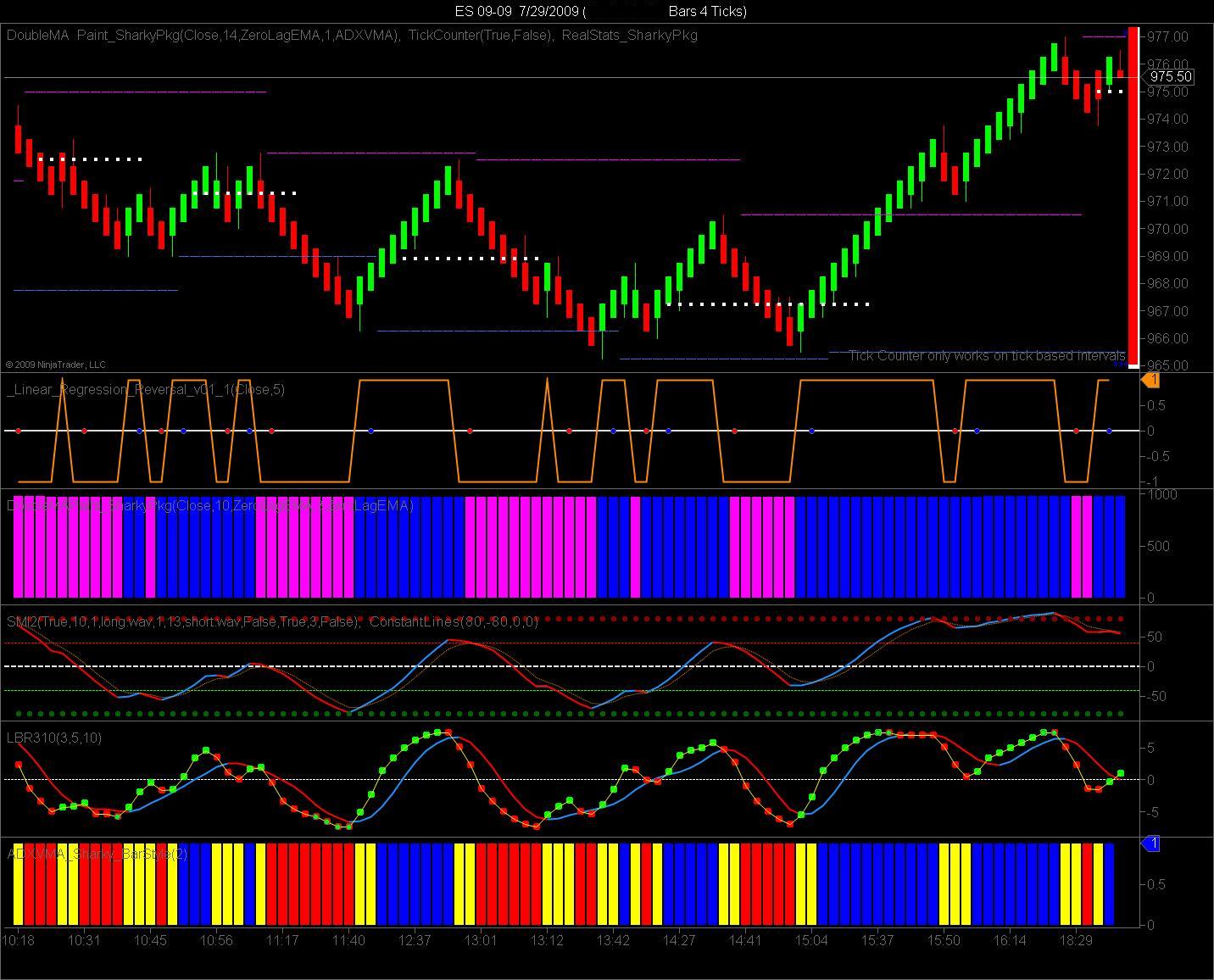Screen dimensions: 1214x980
Task: Click the red vertical RealStats bar
Action: 1133,196
